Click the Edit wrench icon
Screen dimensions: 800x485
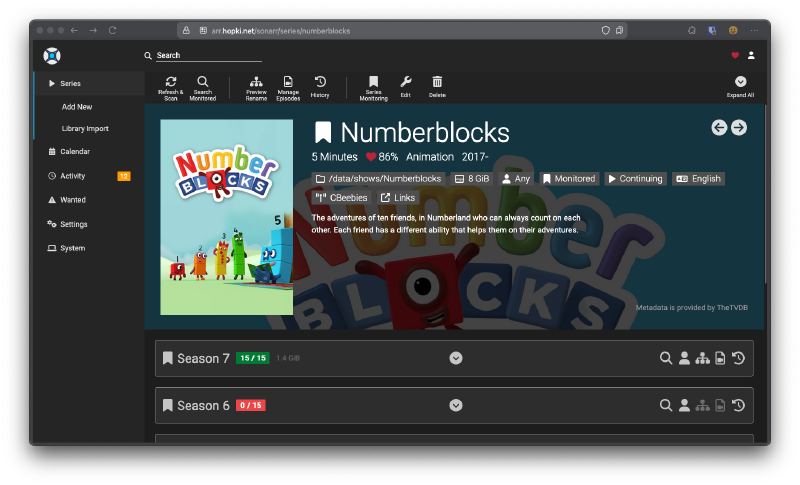pyautogui.click(x=405, y=85)
